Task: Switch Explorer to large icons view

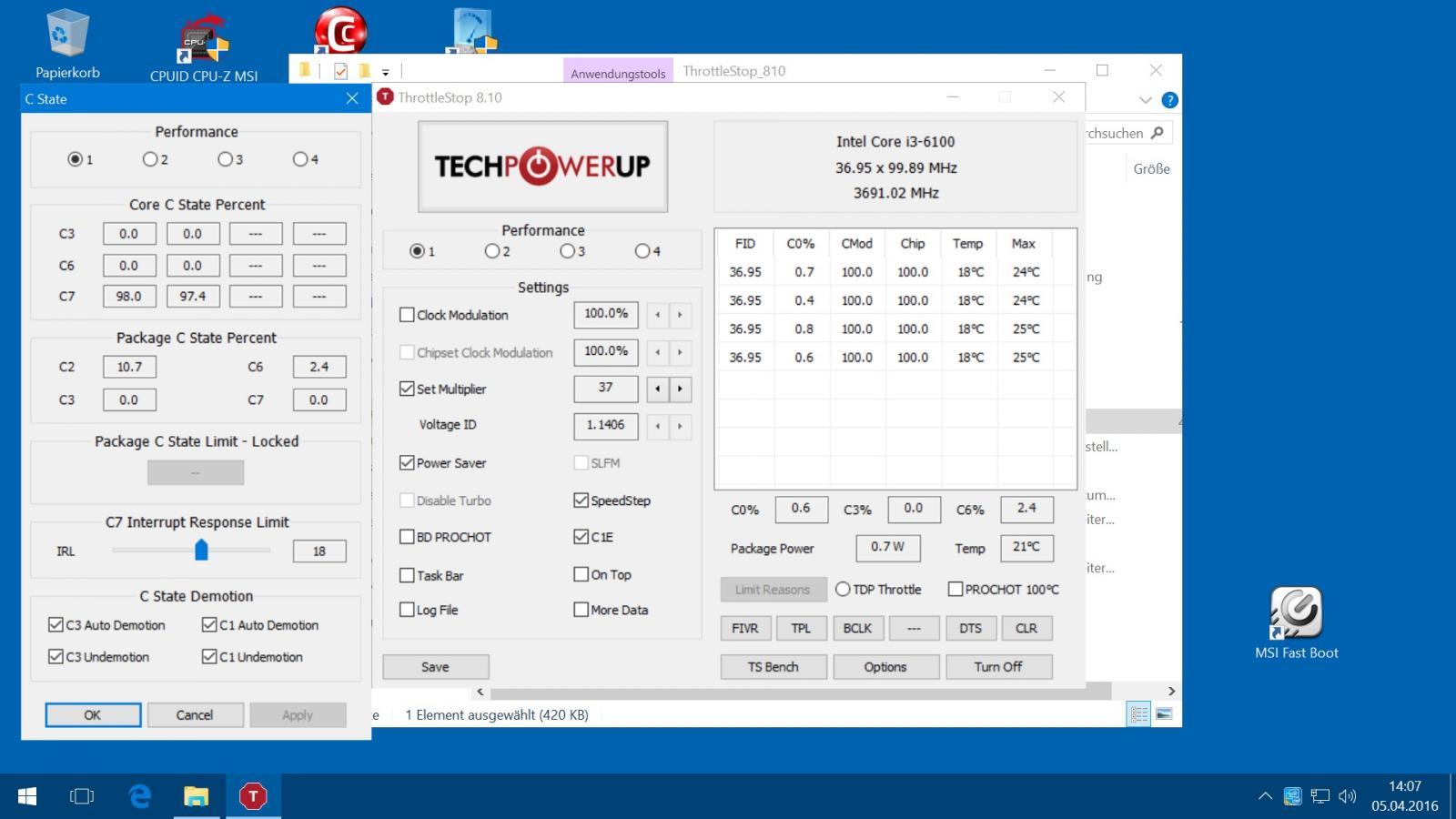Action: tap(1164, 714)
